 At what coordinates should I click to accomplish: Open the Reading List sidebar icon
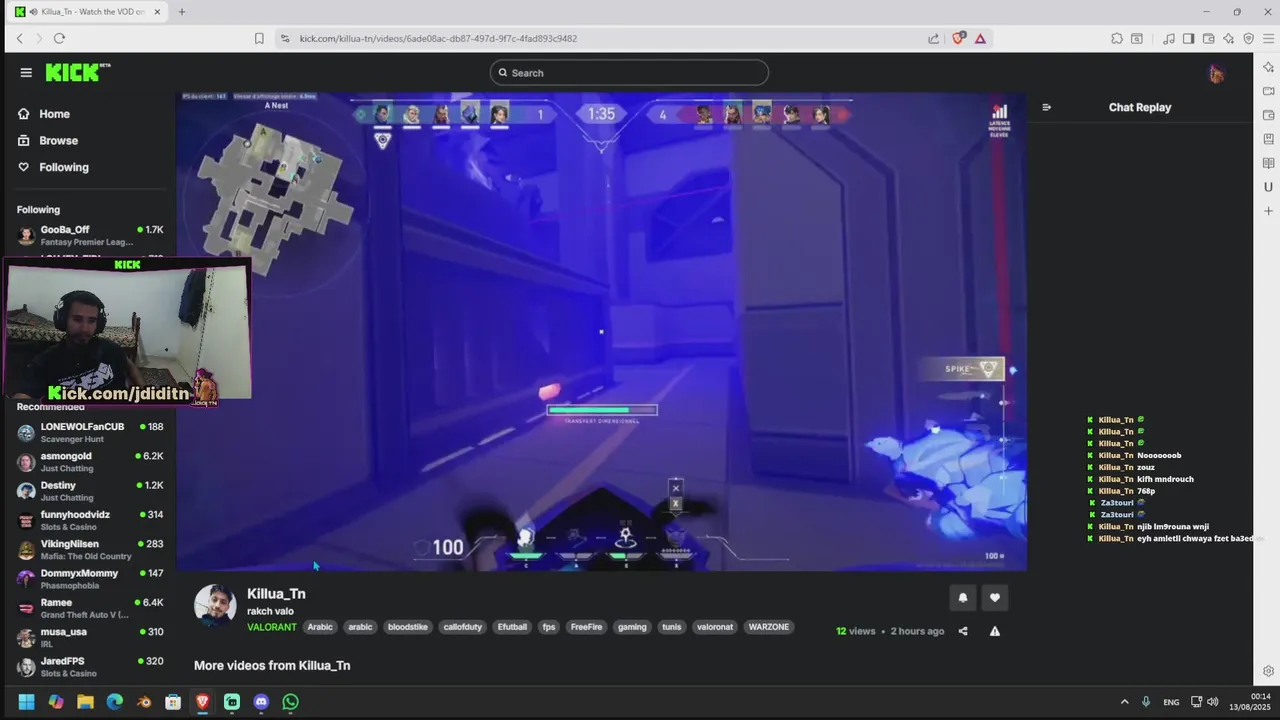point(1268,139)
